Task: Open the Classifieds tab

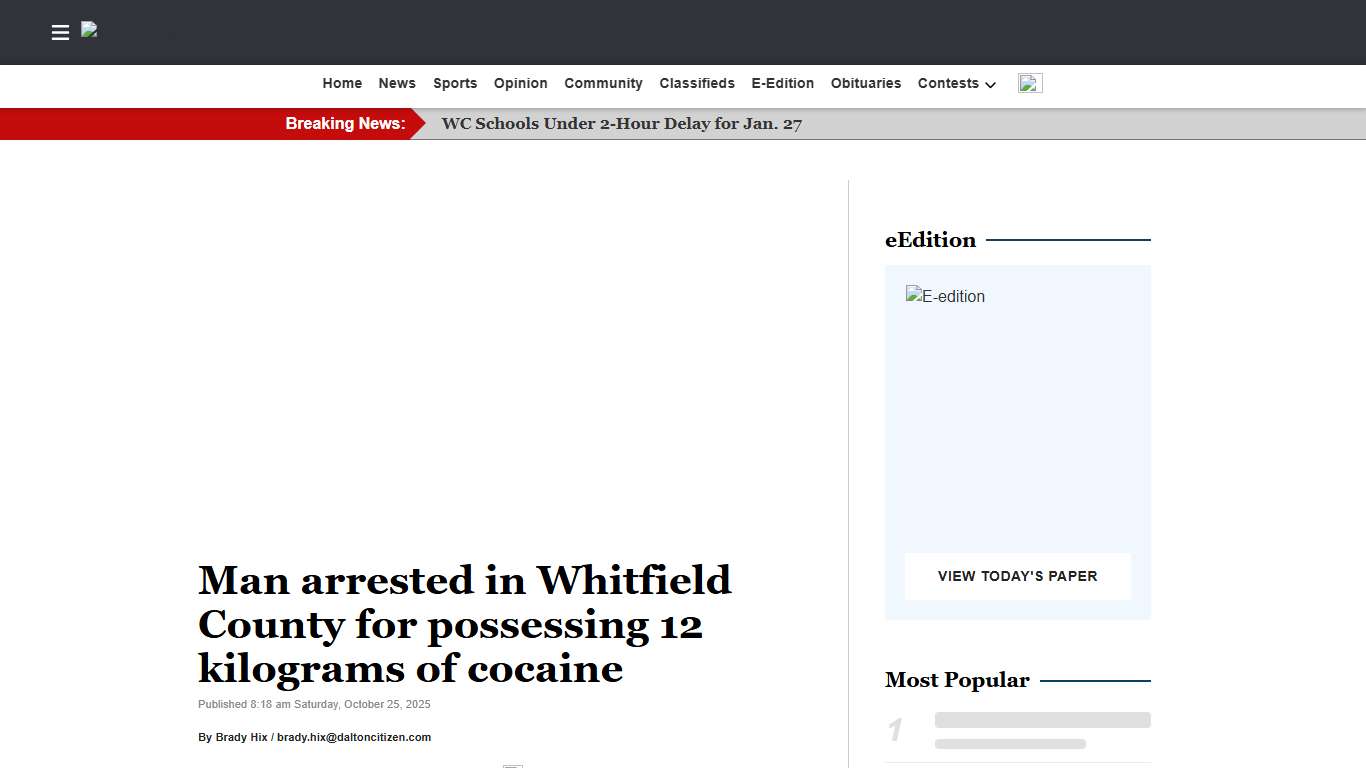Action: pyautogui.click(x=697, y=83)
